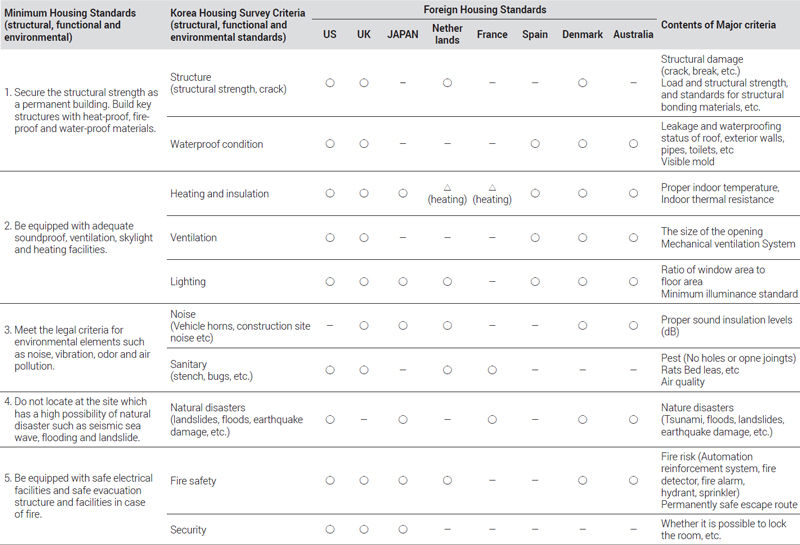
Task: Select the Japan circle in the Security row
Action: click(403, 529)
